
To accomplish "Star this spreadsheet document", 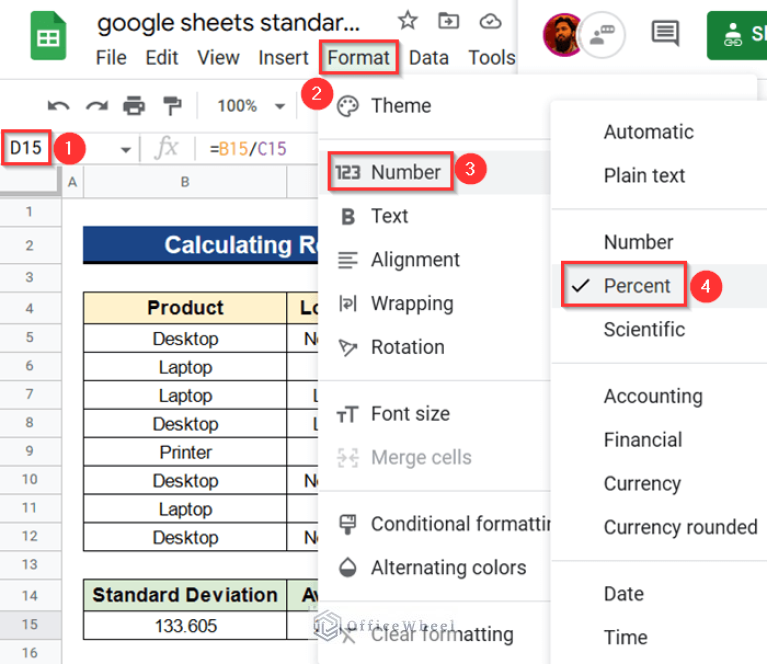I will (x=407, y=21).
